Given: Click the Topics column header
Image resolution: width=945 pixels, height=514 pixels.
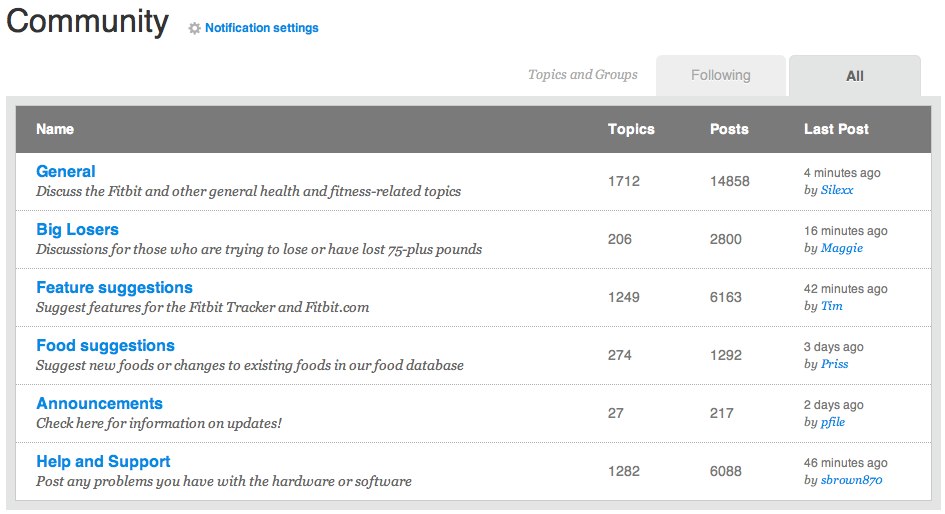Looking at the screenshot, I should click(x=631, y=129).
